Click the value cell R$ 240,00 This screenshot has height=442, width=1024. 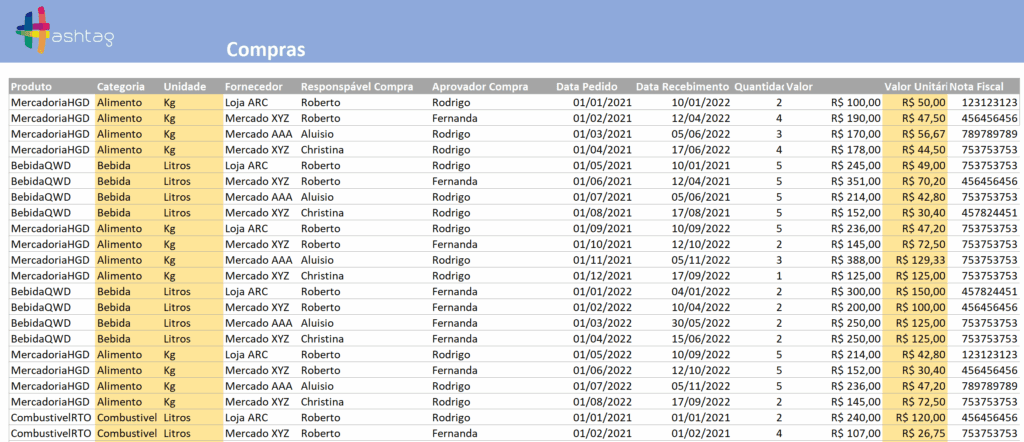coord(856,417)
